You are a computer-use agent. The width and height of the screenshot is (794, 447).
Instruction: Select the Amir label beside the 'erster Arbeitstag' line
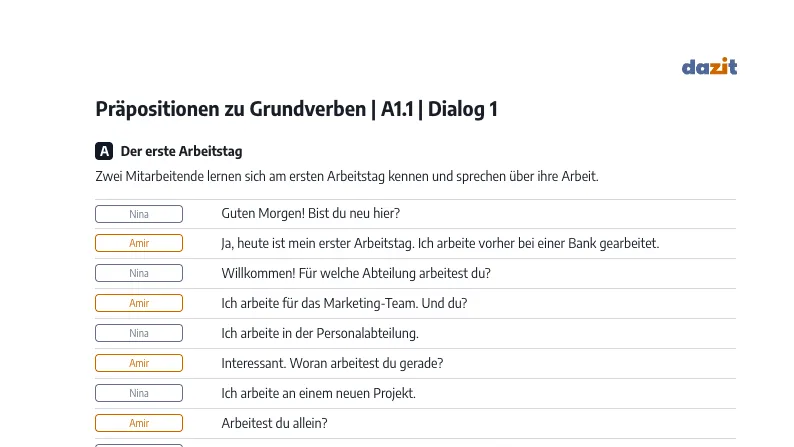pos(139,243)
